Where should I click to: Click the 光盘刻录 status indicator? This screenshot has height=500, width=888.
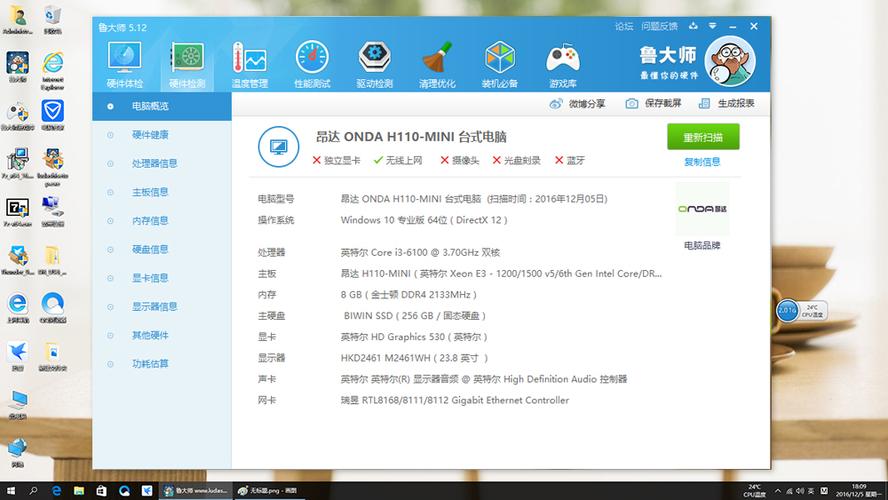tap(516, 160)
